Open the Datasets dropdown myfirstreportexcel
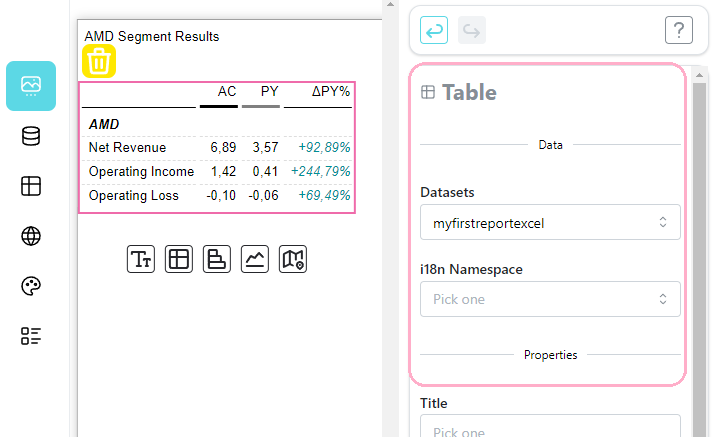 [550, 222]
